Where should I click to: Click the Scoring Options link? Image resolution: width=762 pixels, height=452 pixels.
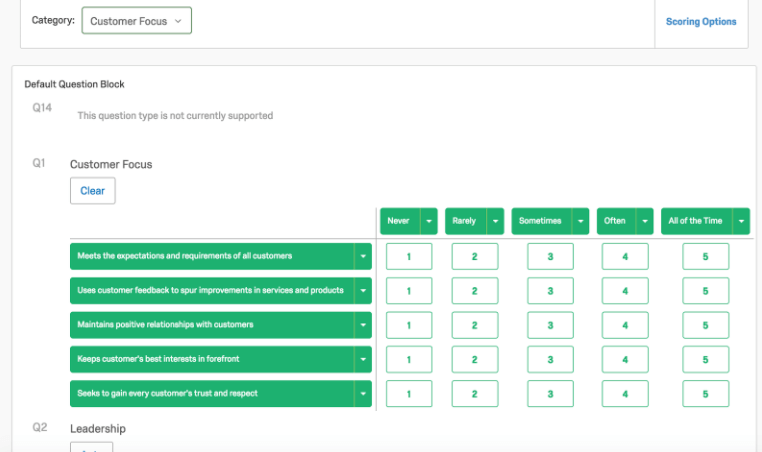[700, 21]
